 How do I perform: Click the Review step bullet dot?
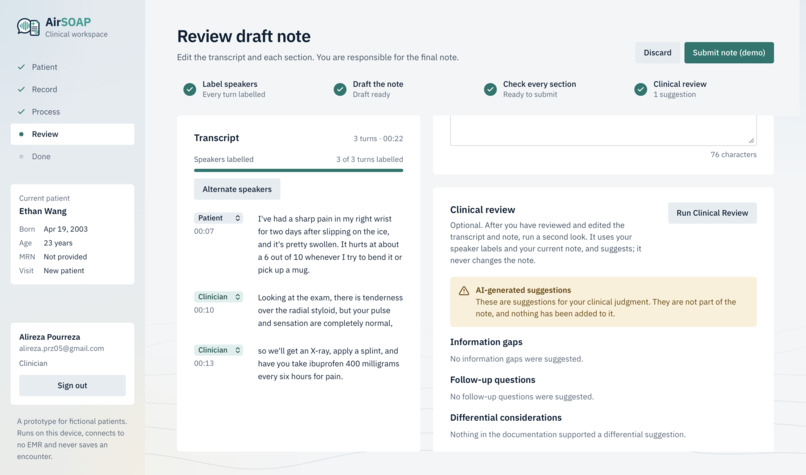(21, 134)
